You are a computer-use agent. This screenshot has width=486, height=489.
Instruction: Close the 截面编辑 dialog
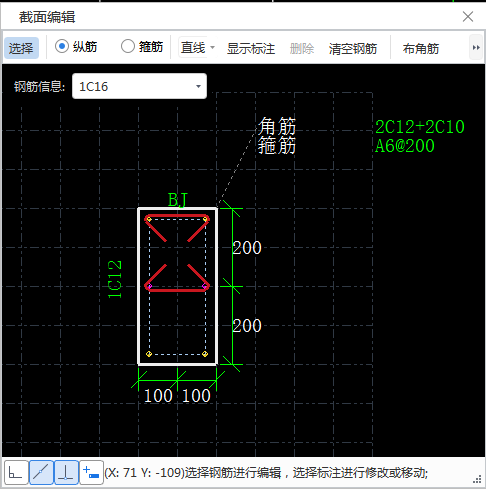[468, 16]
